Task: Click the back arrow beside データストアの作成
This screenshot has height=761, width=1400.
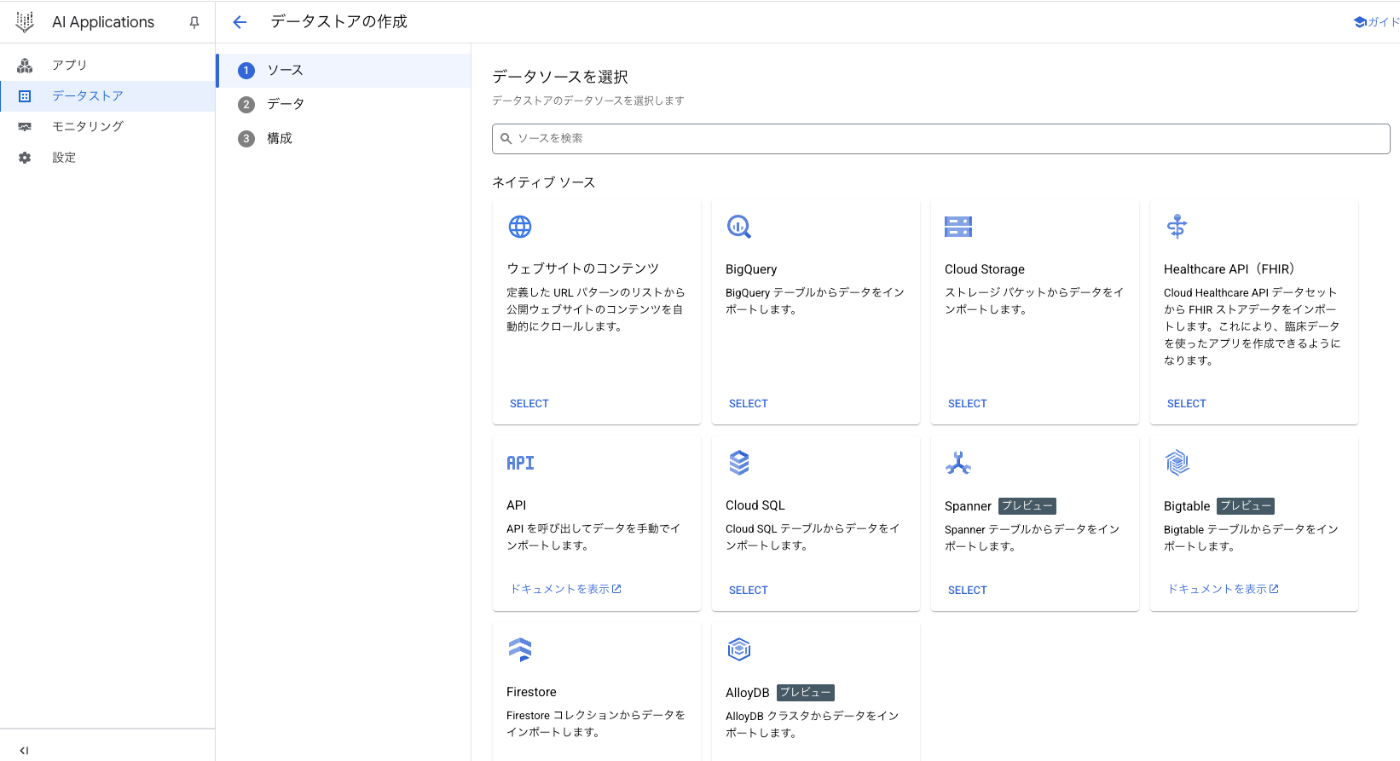Action: (x=239, y=22)
